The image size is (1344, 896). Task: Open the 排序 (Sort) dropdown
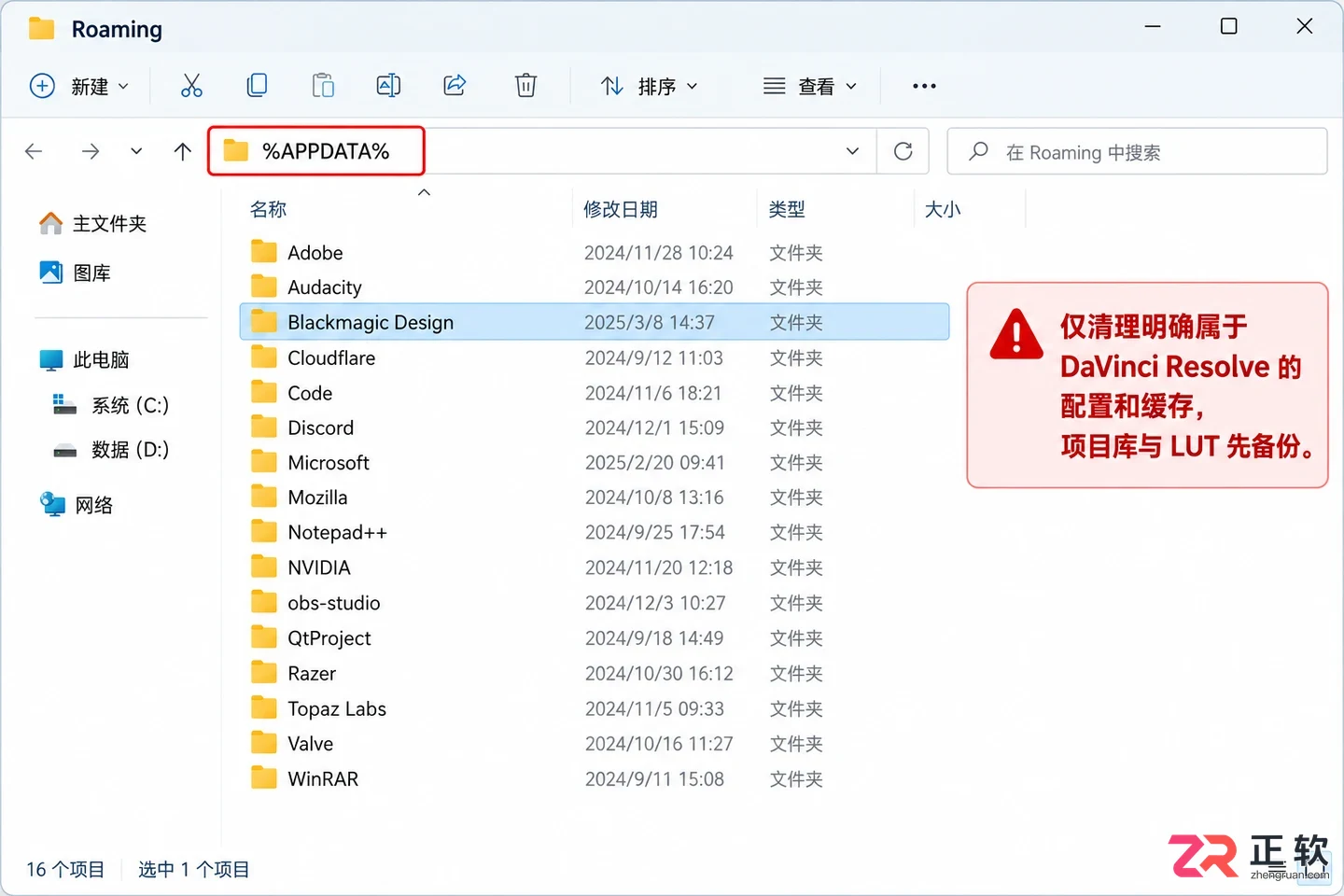pyautogui.click(x=650, y=86)
